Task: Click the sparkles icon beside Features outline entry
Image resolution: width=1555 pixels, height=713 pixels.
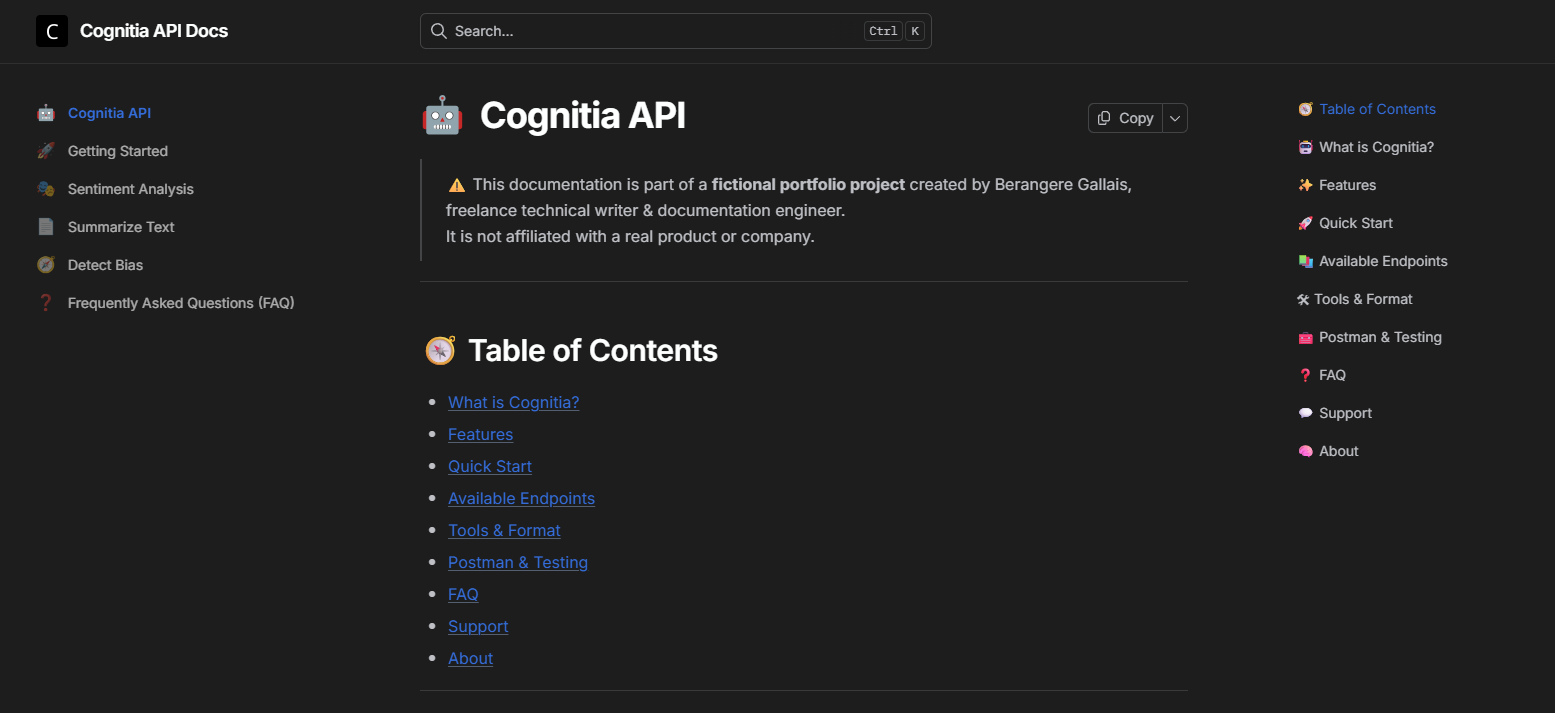Action: pyautogui.click(x=1305, y=185)
